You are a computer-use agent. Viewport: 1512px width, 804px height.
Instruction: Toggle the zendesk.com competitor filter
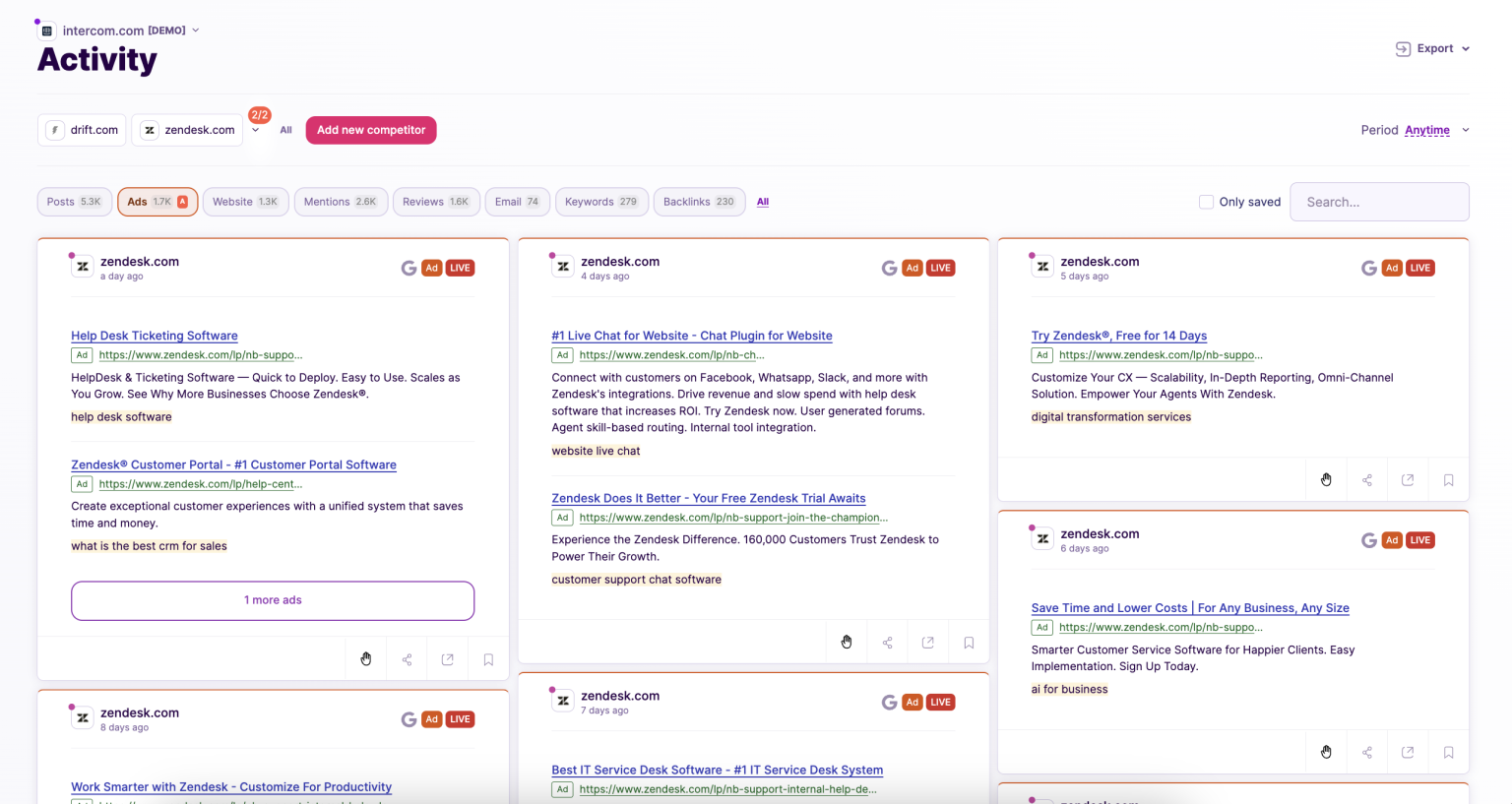(187, 129)
